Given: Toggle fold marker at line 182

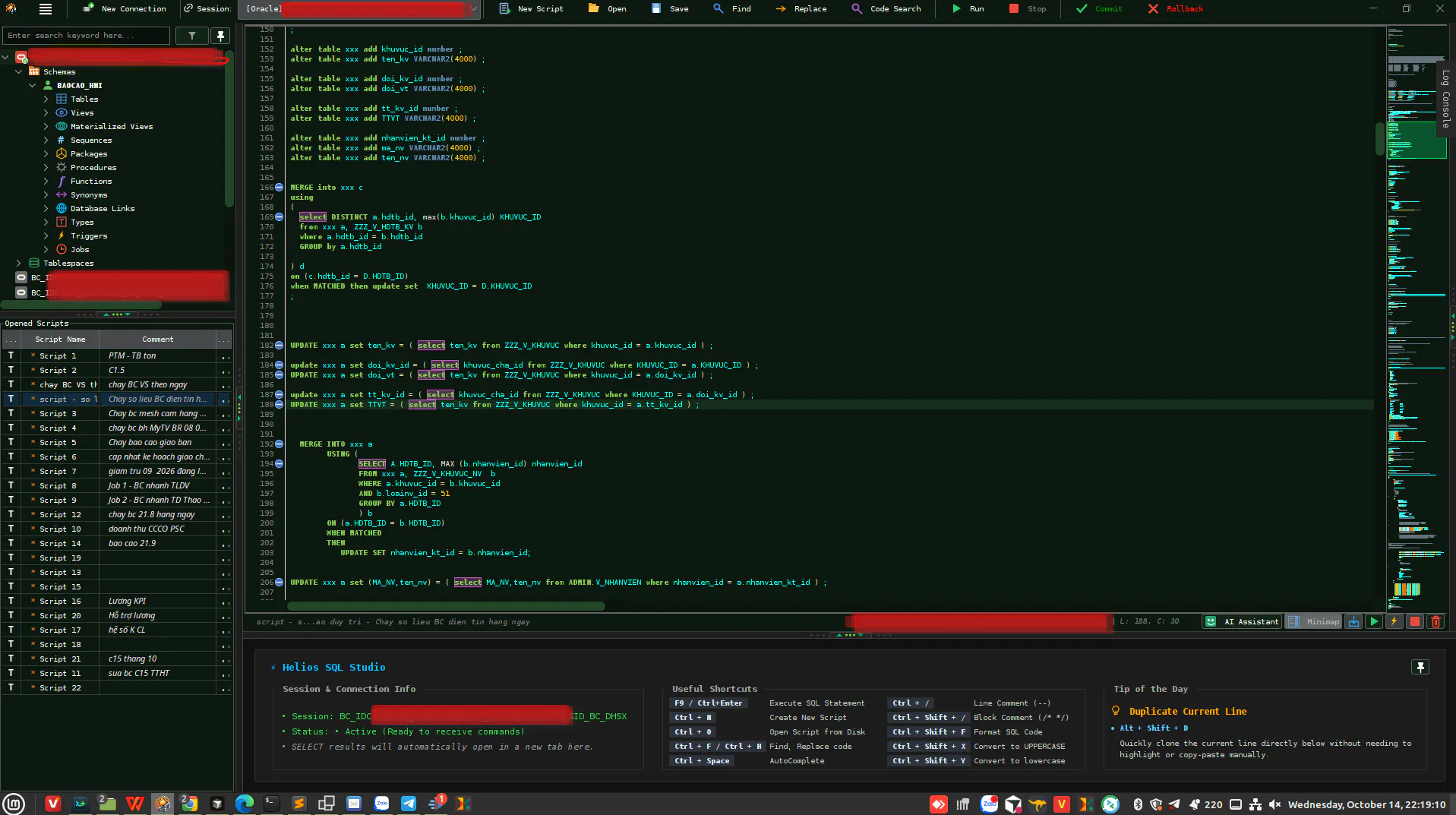Looking at the screenshot, I should click(280, 345).
